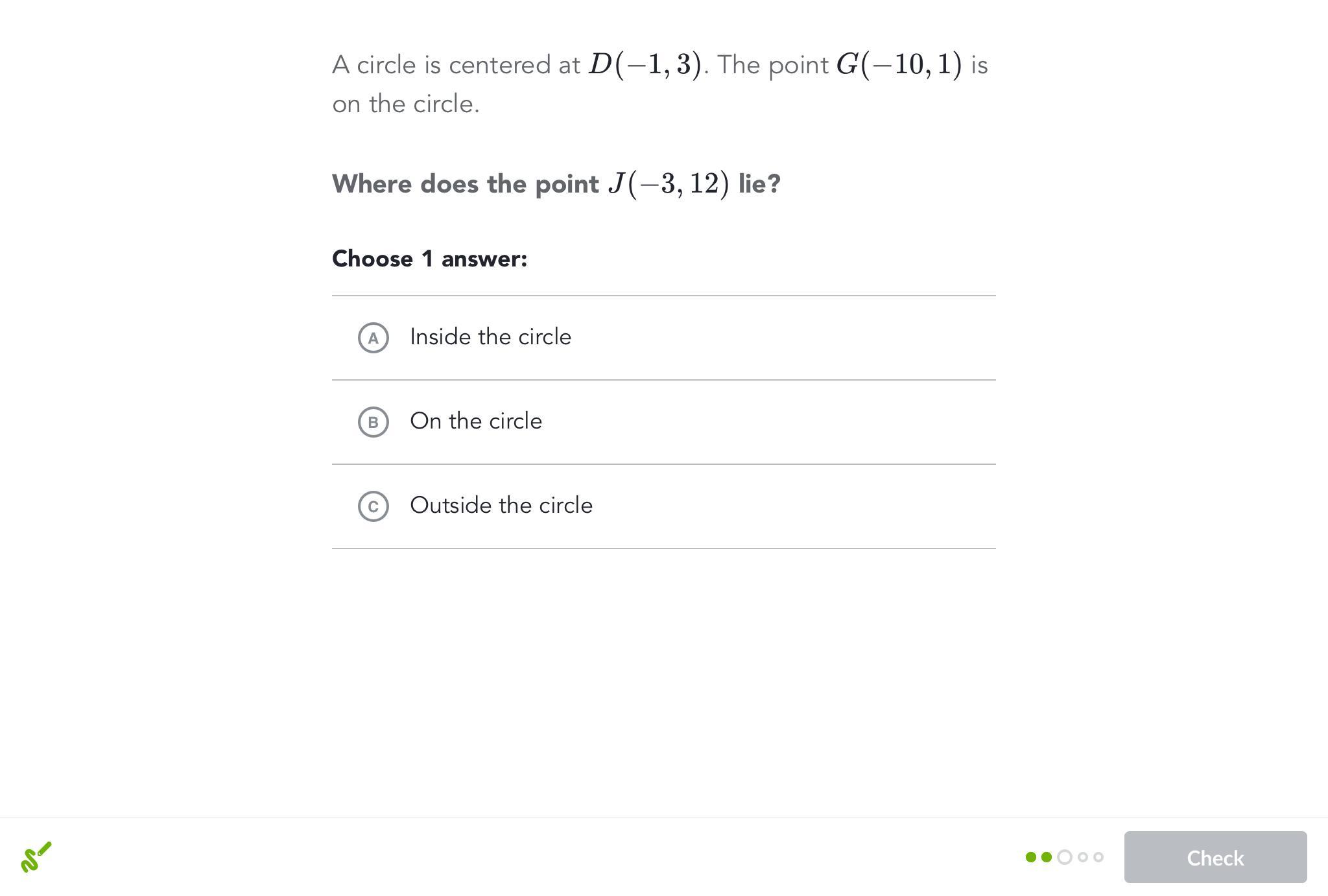Click the current third progress dot

[1065, 857]
